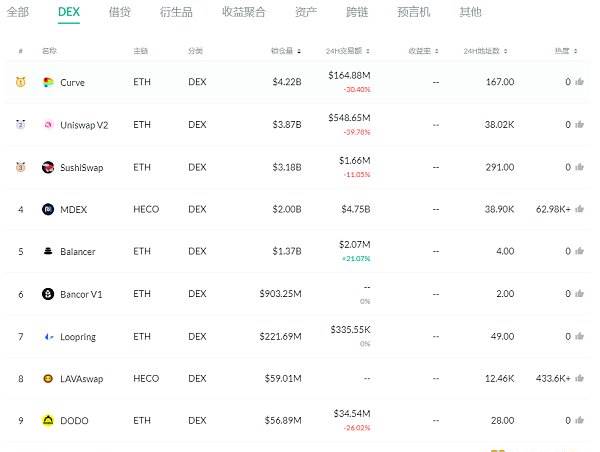Like Balancer with its thumbs-up icon
The height and width of the screenshot is (452, 600).
(579, 251)
